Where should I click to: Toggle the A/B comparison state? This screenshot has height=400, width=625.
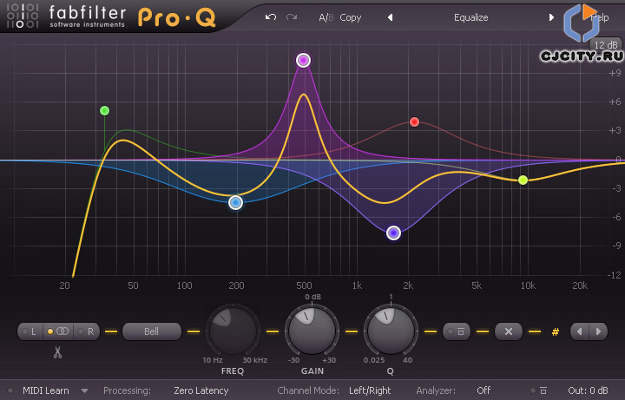tap(325, 18)
